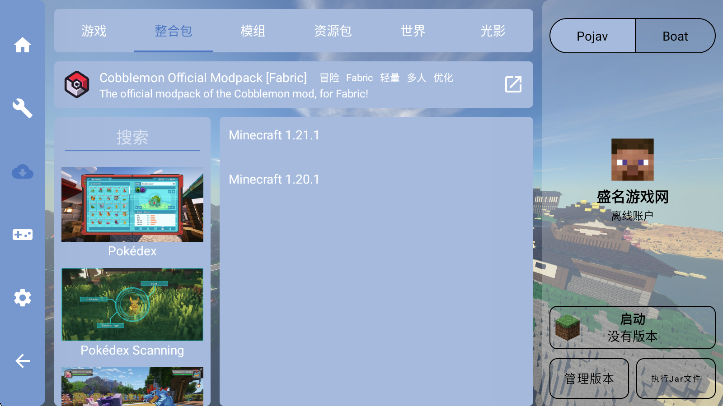The height and width of the screenshot is (406, 723).
Task: Switch to the 资源包 tab
Action: click(x=332, y=31)
